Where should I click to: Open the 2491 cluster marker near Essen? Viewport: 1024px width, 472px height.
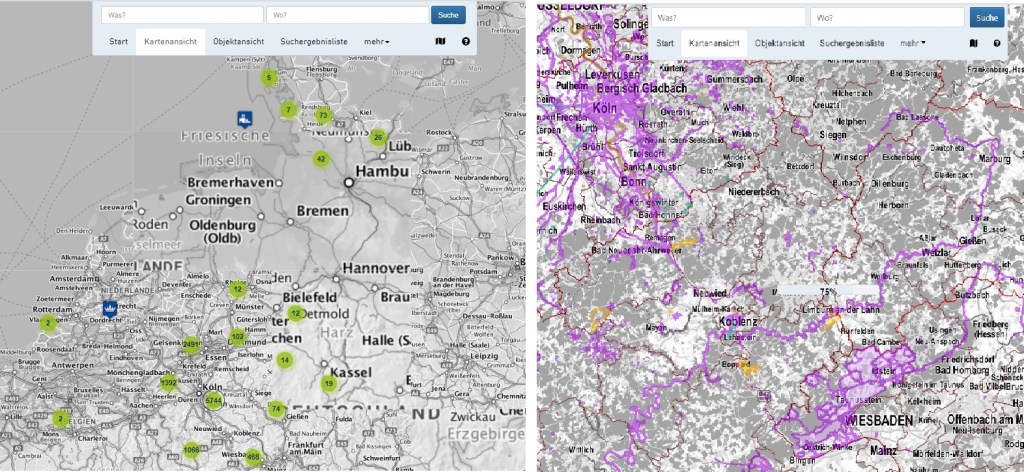[193, 346]
